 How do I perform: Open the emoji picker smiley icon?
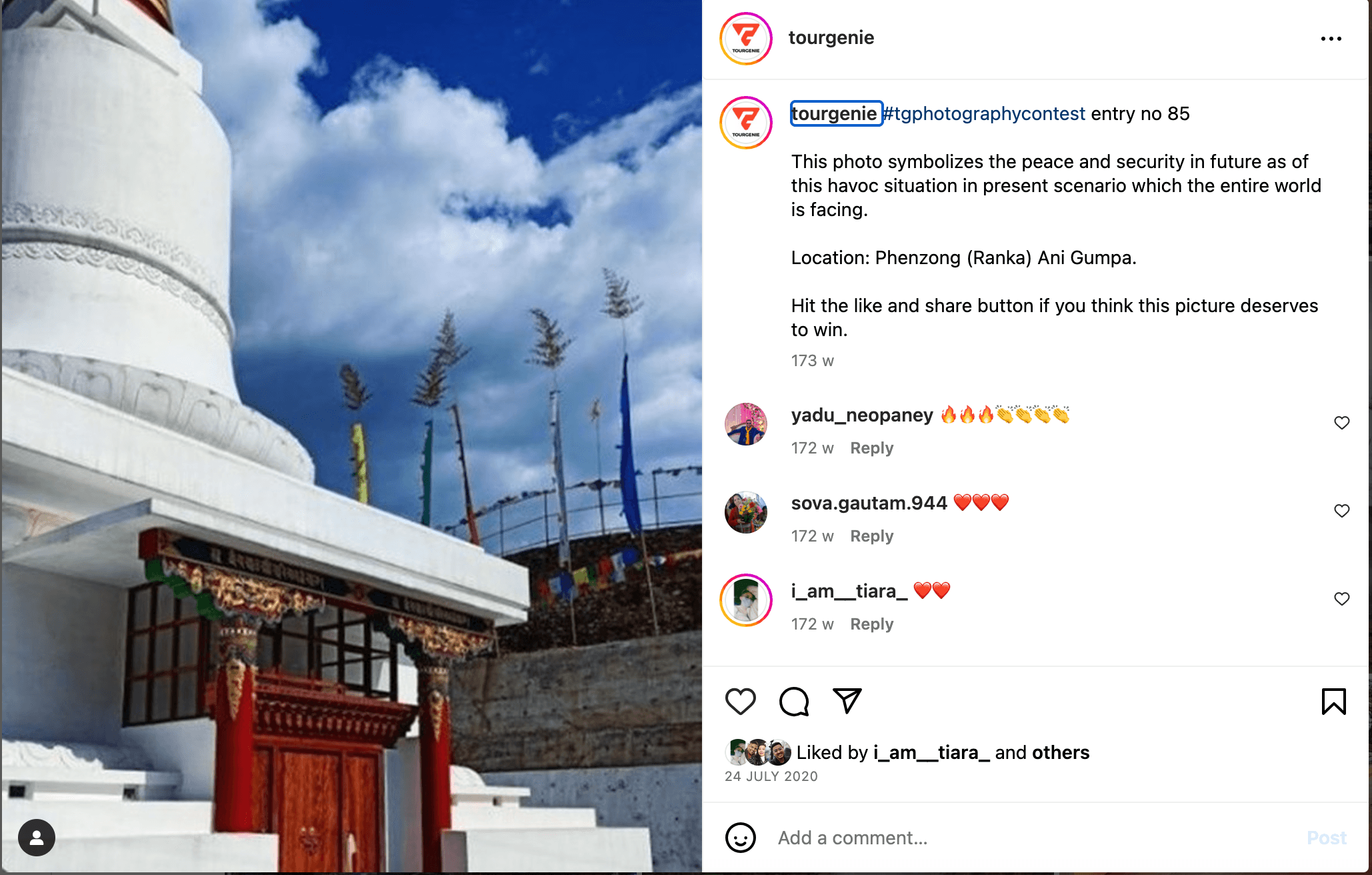741,838
